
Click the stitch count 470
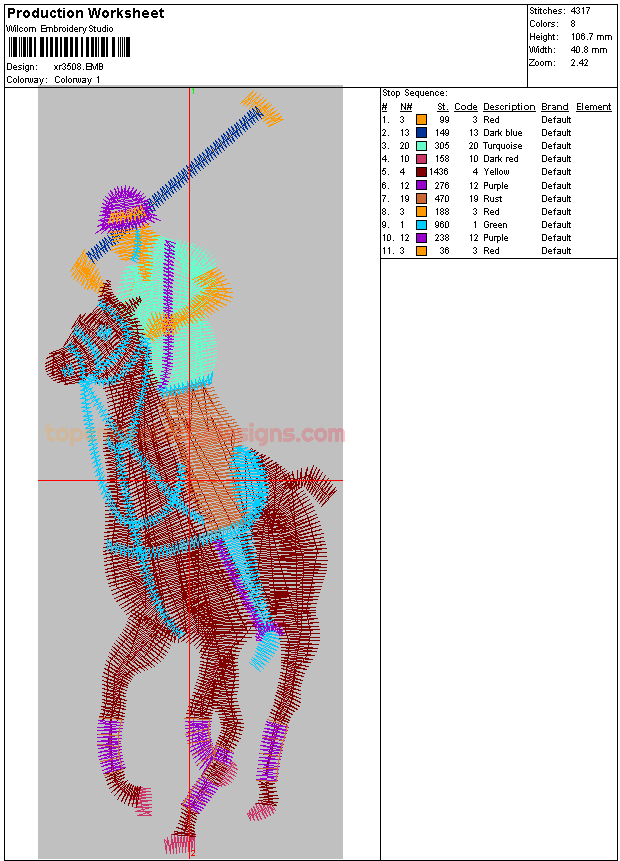click(442, 199)
